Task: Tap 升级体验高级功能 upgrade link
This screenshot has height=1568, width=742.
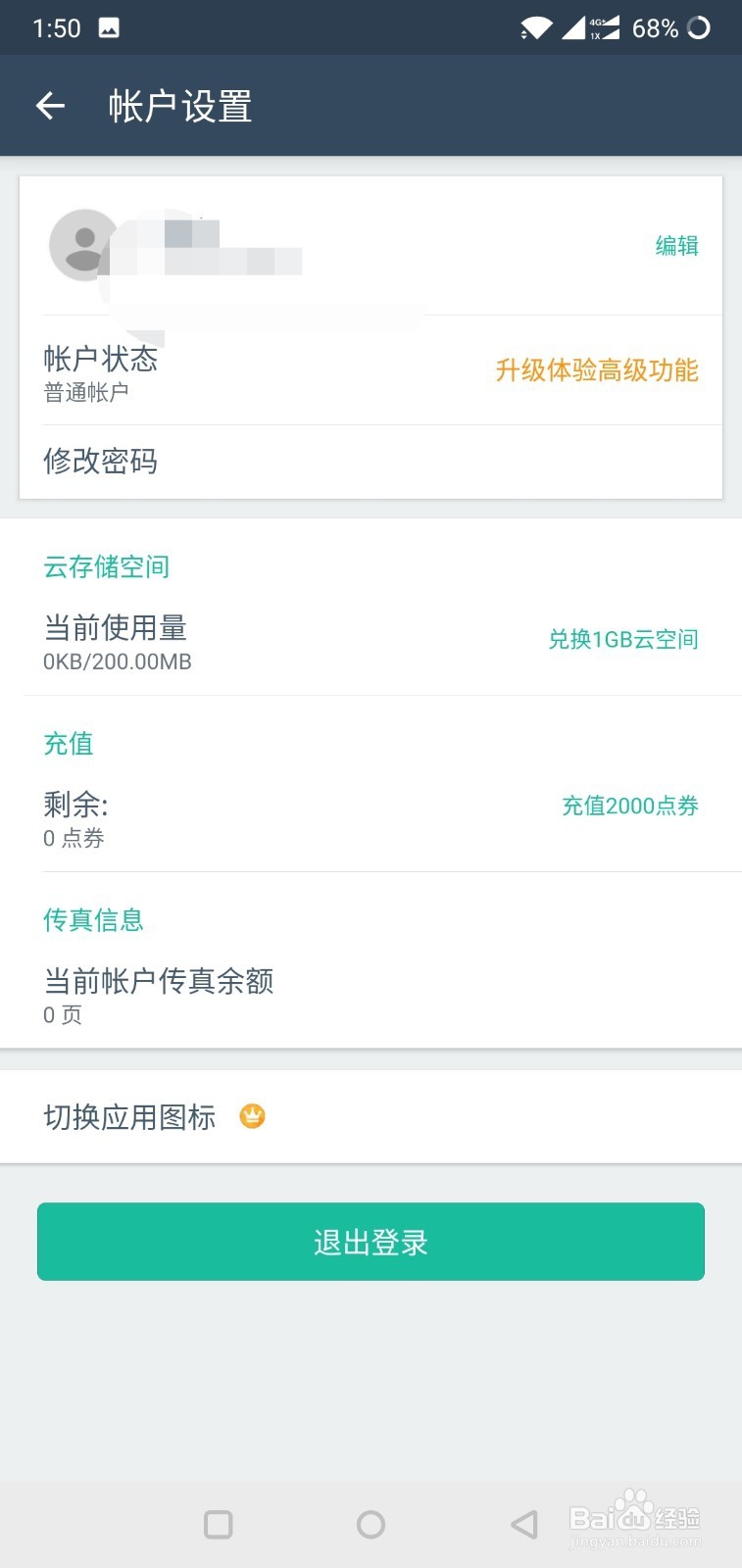Action: (596, 370)
